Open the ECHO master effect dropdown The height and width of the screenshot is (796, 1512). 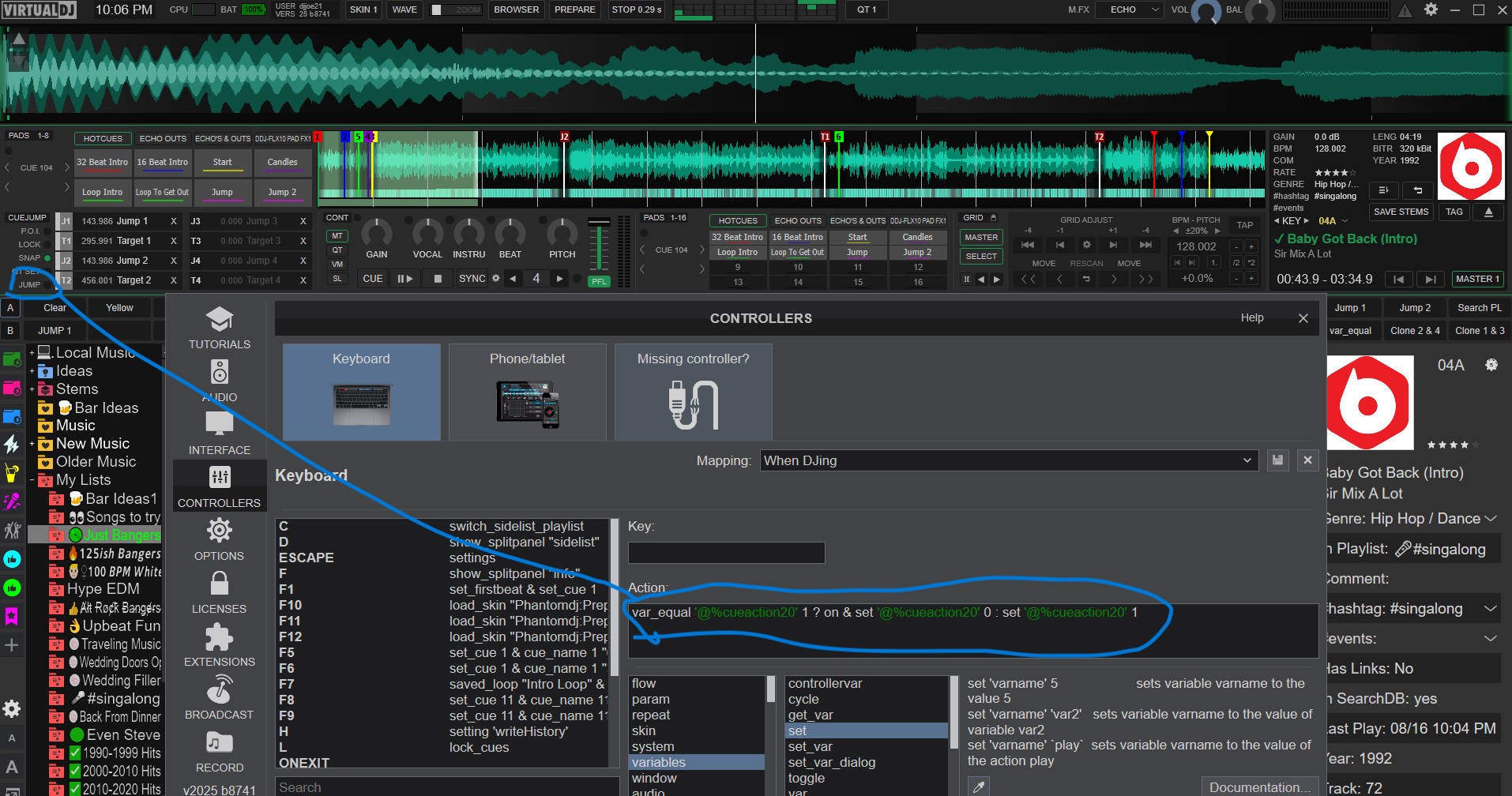(x=1133, y=9)
